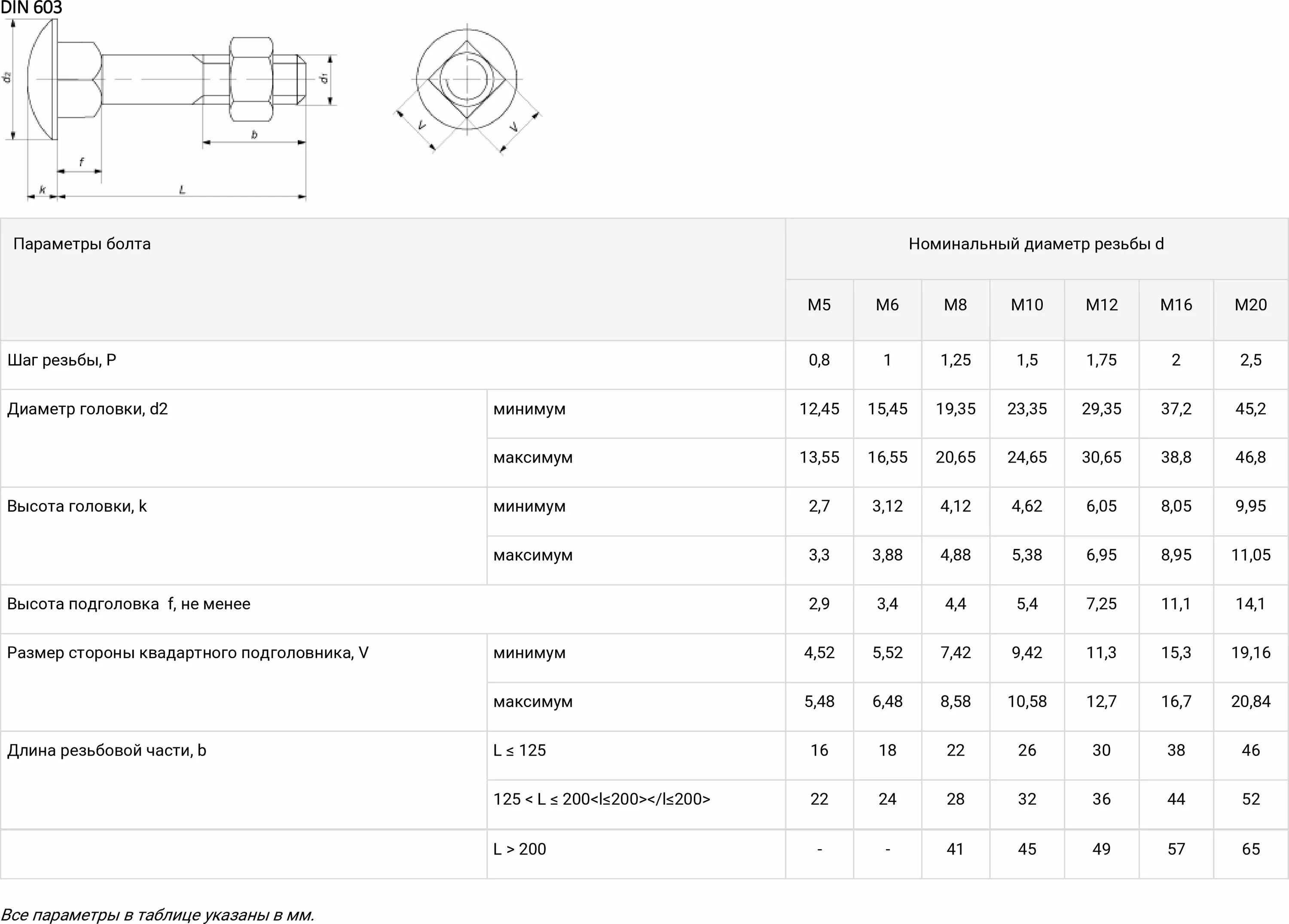Click square side minimum 9,42
Image resolution: width=1289 pixels, height=924 pixels.
1027,653
